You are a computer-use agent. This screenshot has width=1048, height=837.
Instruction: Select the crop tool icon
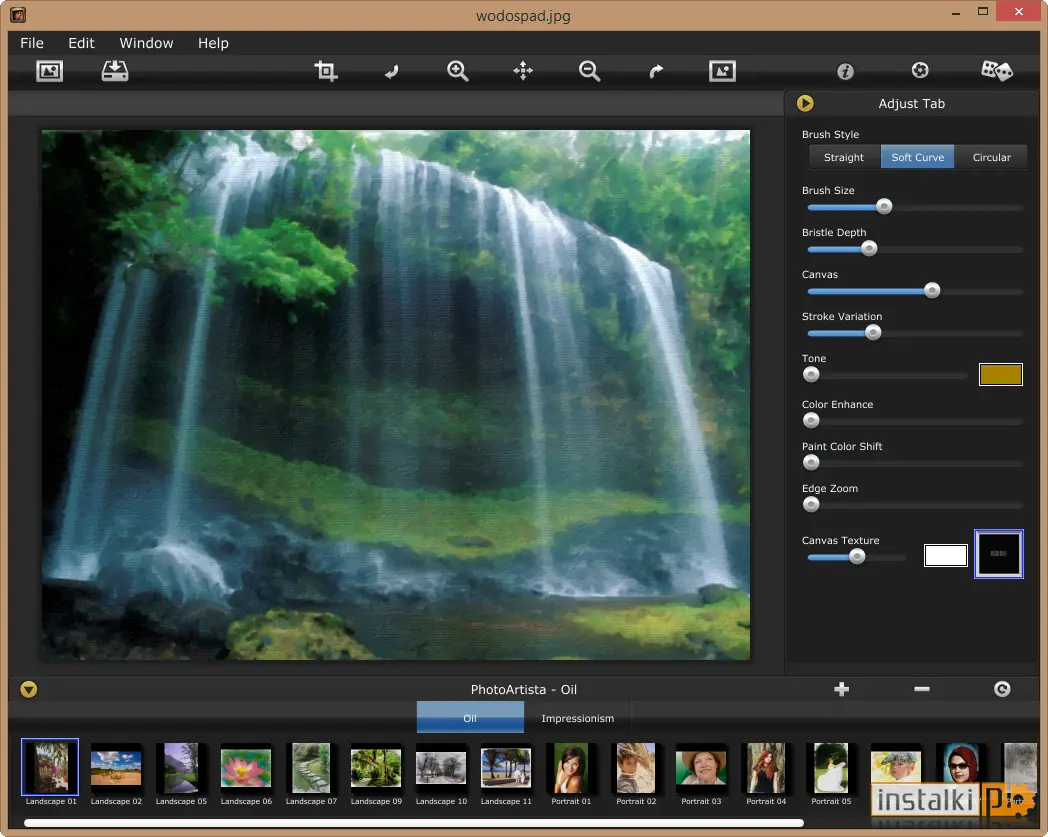326,71
